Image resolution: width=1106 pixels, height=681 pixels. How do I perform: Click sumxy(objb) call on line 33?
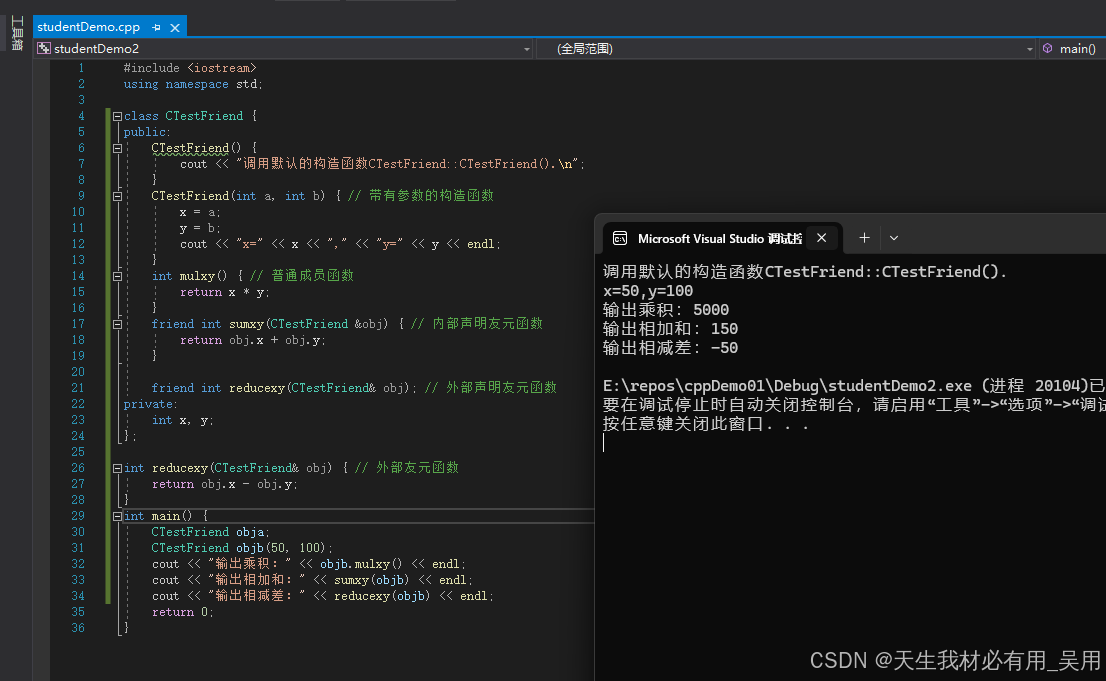pyautogui.click(x=371, y=580)
